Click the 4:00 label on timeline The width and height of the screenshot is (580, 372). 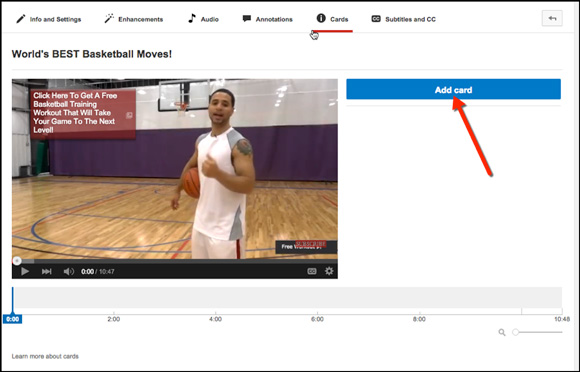[215, 319]
